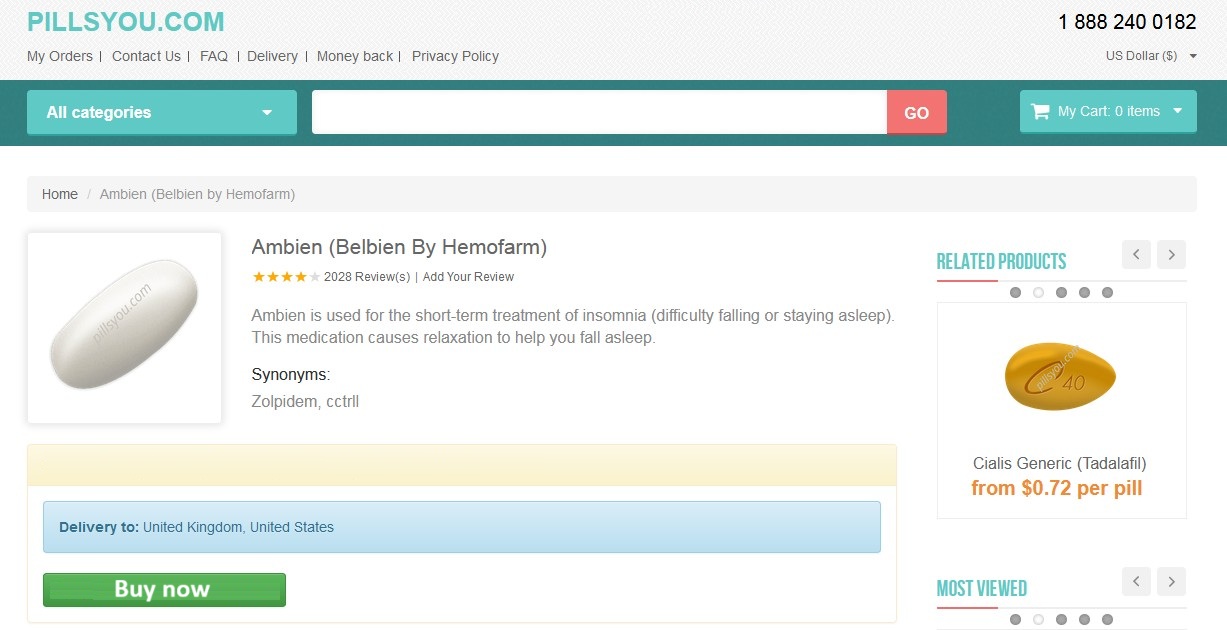This screenshot has height=630, width=1227.
Task: Focus the search input field
Action: [x=599, y=112]
